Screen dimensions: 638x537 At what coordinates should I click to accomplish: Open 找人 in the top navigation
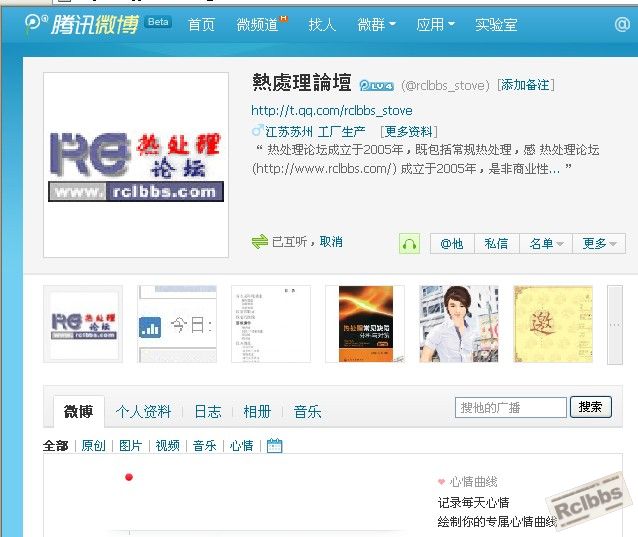point(322,24)
